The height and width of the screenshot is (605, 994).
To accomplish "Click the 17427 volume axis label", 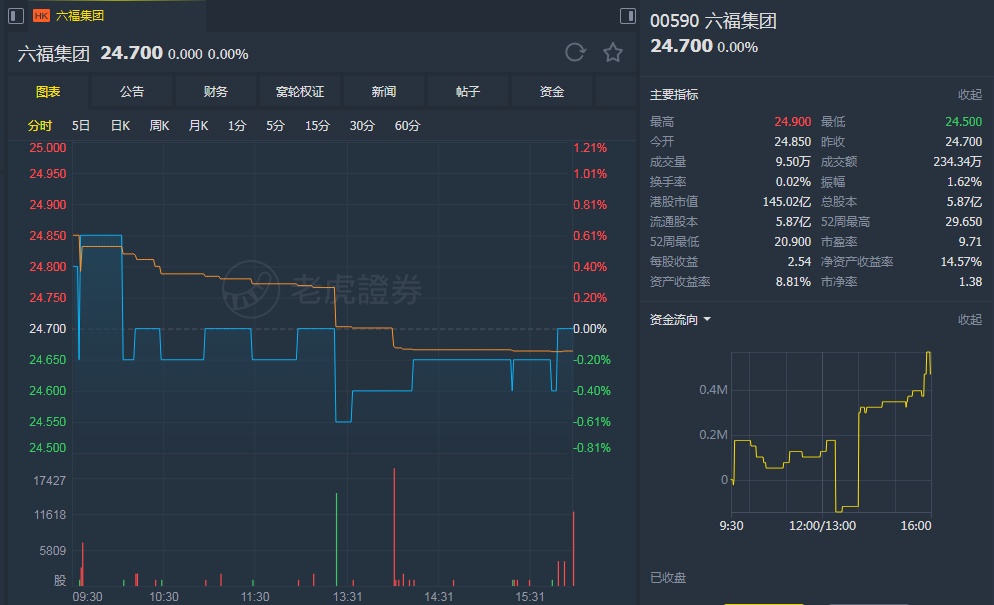I will (x=49, y=481).
